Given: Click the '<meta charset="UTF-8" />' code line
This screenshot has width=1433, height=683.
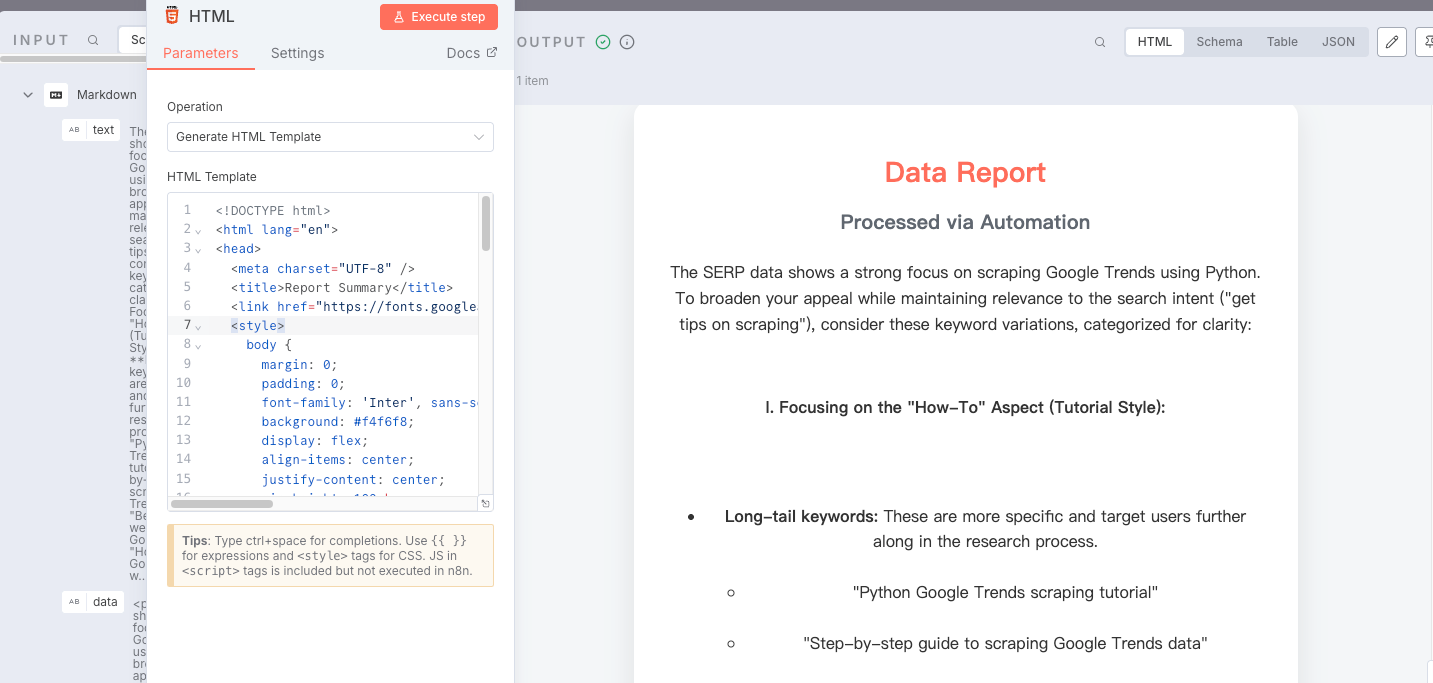Looking at the screenshot, I should point(322,269).
